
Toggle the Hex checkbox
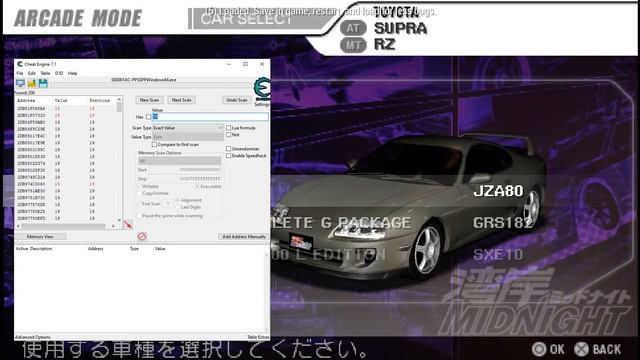148,117
